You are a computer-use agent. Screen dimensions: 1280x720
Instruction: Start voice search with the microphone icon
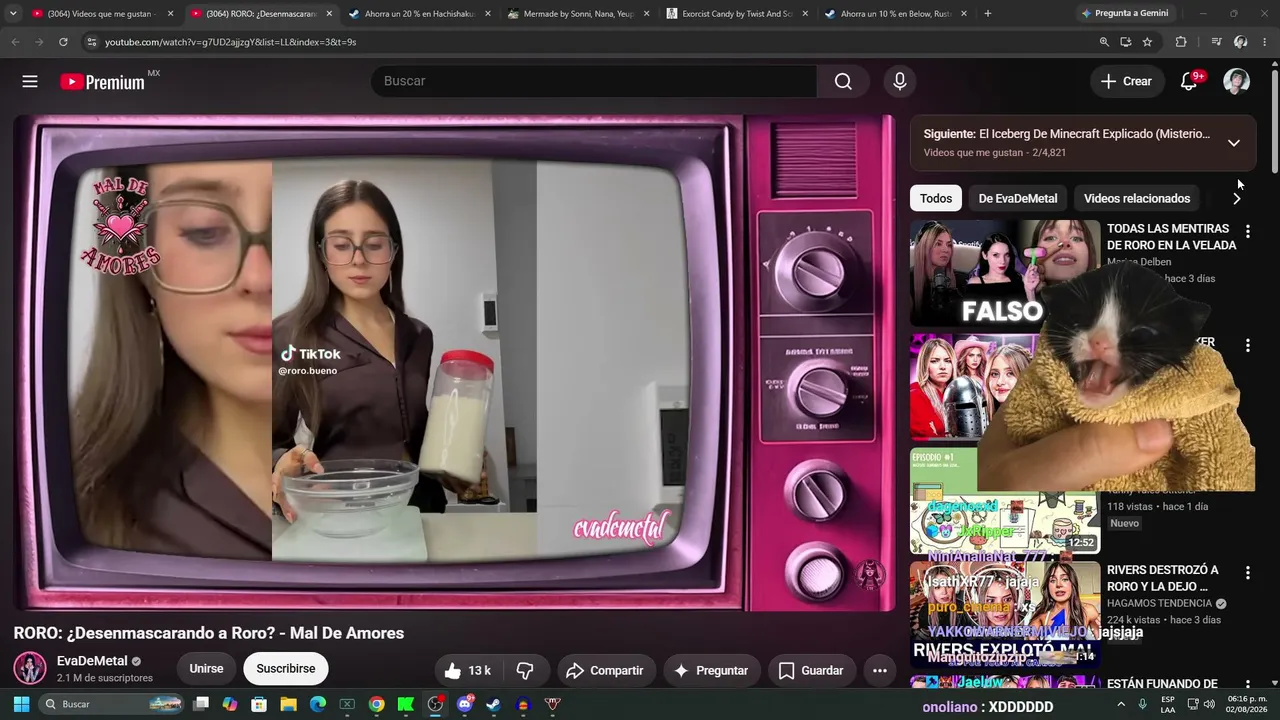point(899,81)
